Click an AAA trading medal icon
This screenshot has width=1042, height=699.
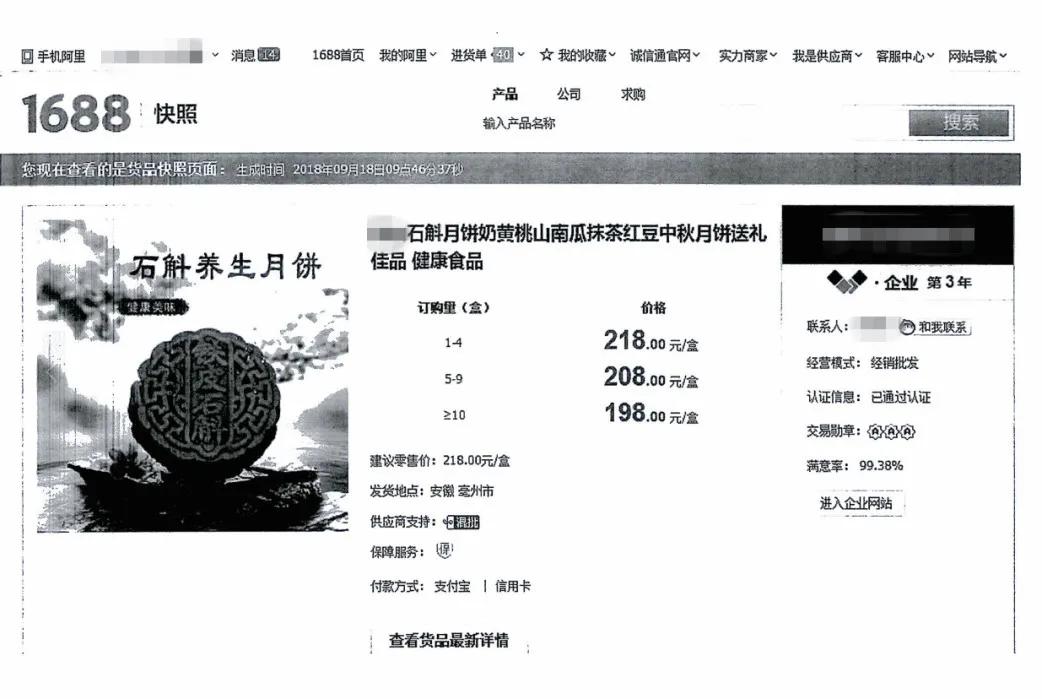(875, 431)
